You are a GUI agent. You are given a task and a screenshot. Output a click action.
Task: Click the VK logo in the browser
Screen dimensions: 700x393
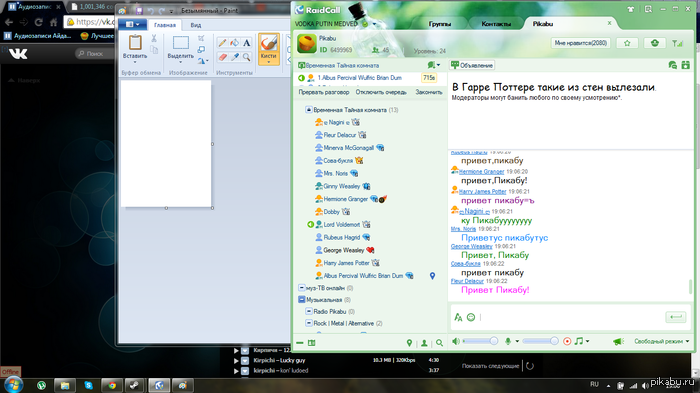point(18,54)
